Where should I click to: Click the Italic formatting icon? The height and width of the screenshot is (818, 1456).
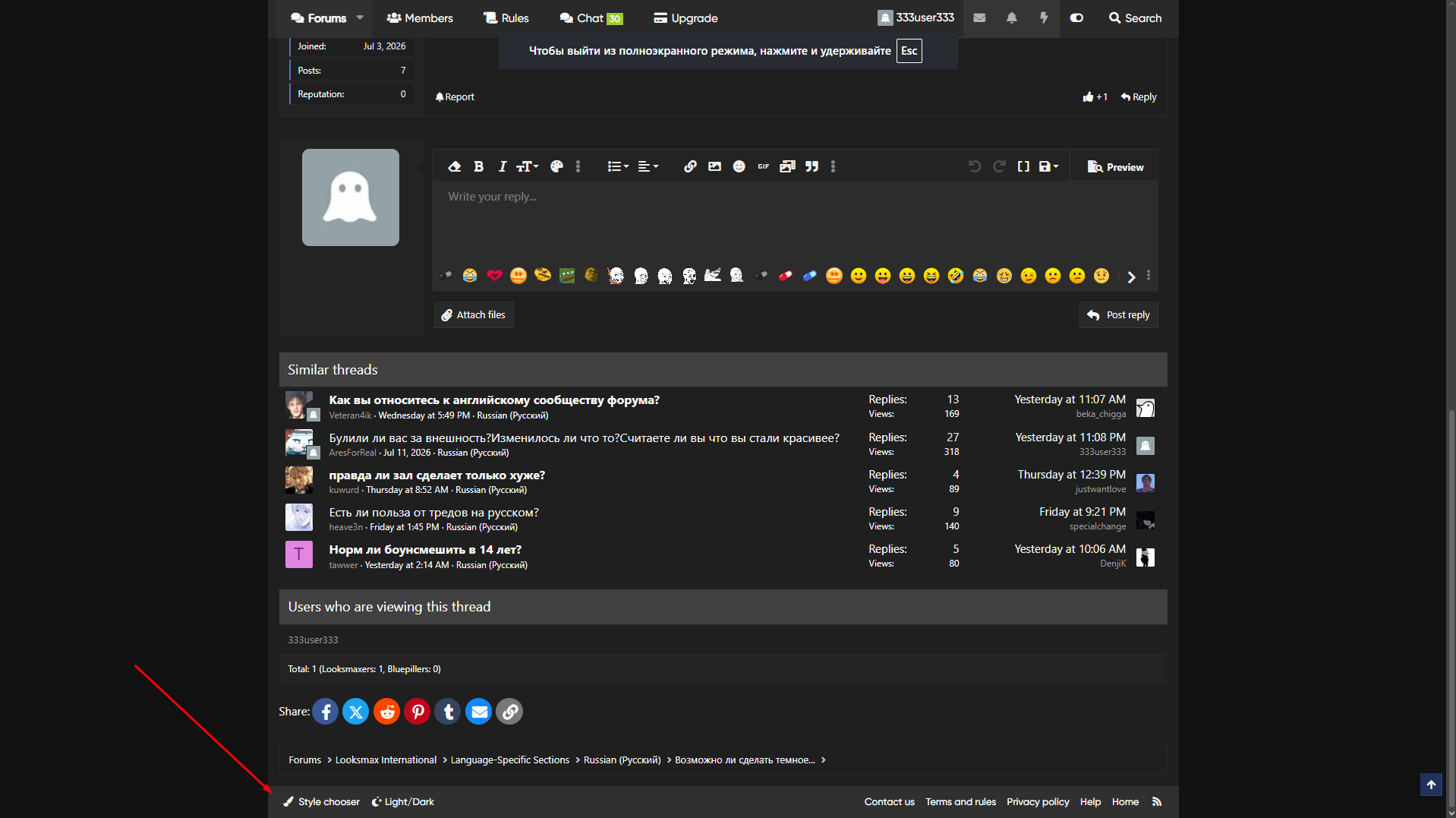click(502, 166)
